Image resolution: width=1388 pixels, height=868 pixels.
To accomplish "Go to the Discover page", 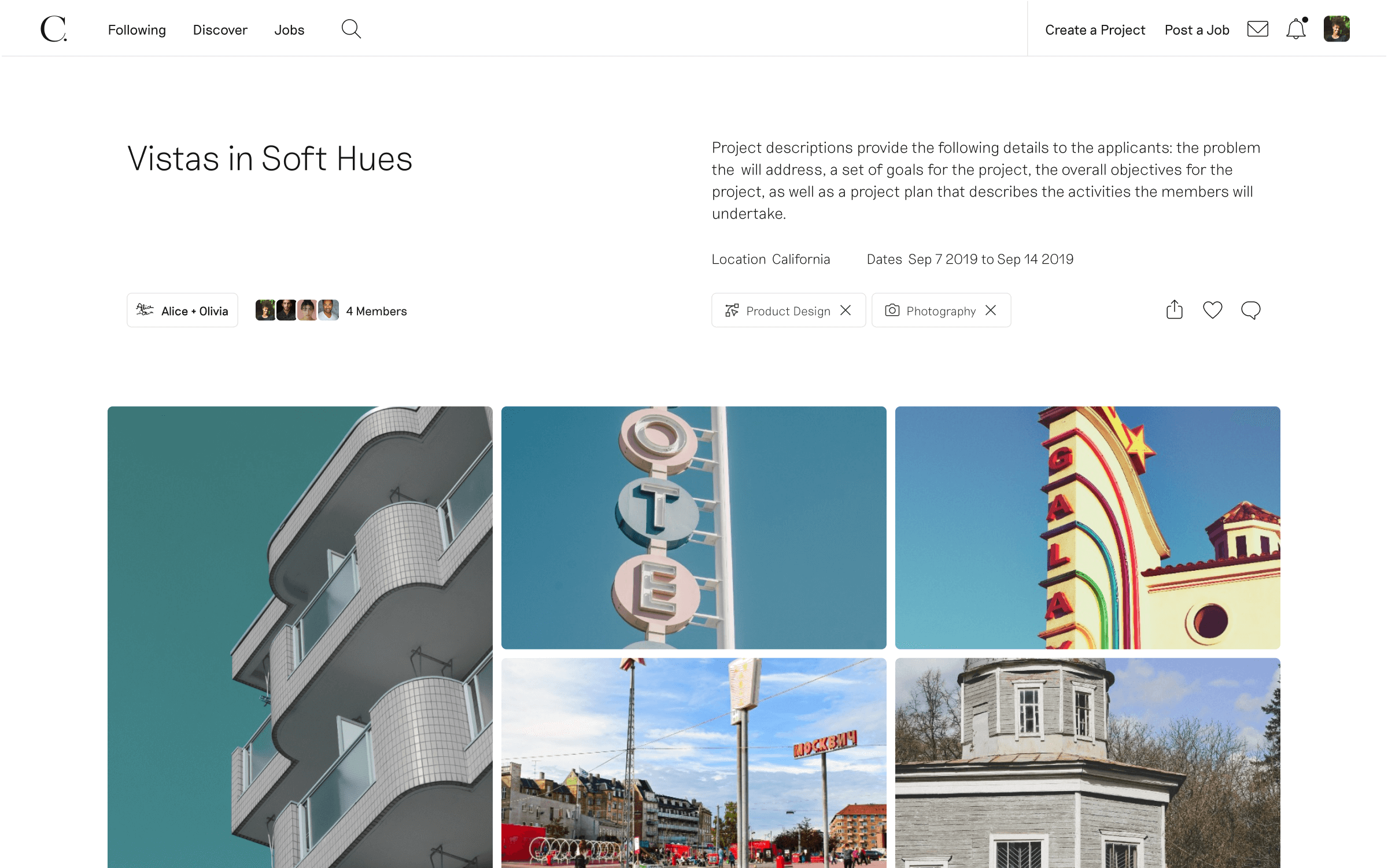I will 220,30.
